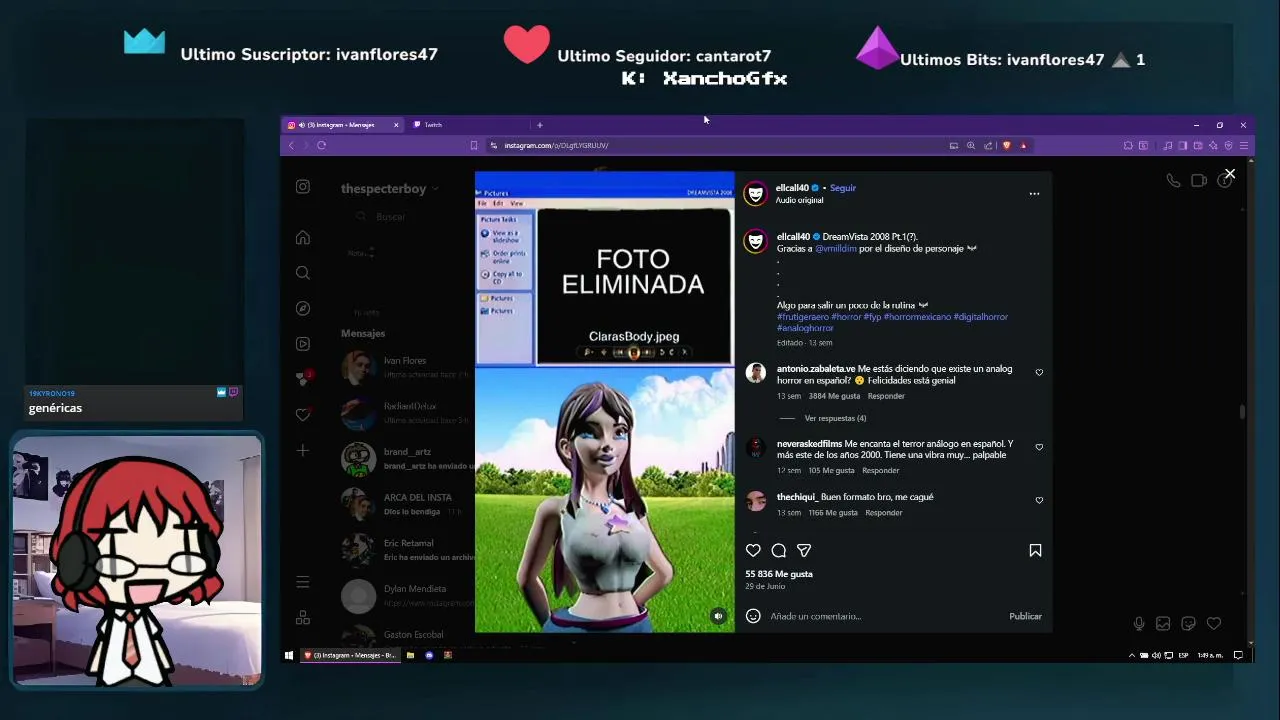Like antonio.zabaleta.ve's comment
The height and width of the screenshot is (720, 1280).
(1039, 373)
